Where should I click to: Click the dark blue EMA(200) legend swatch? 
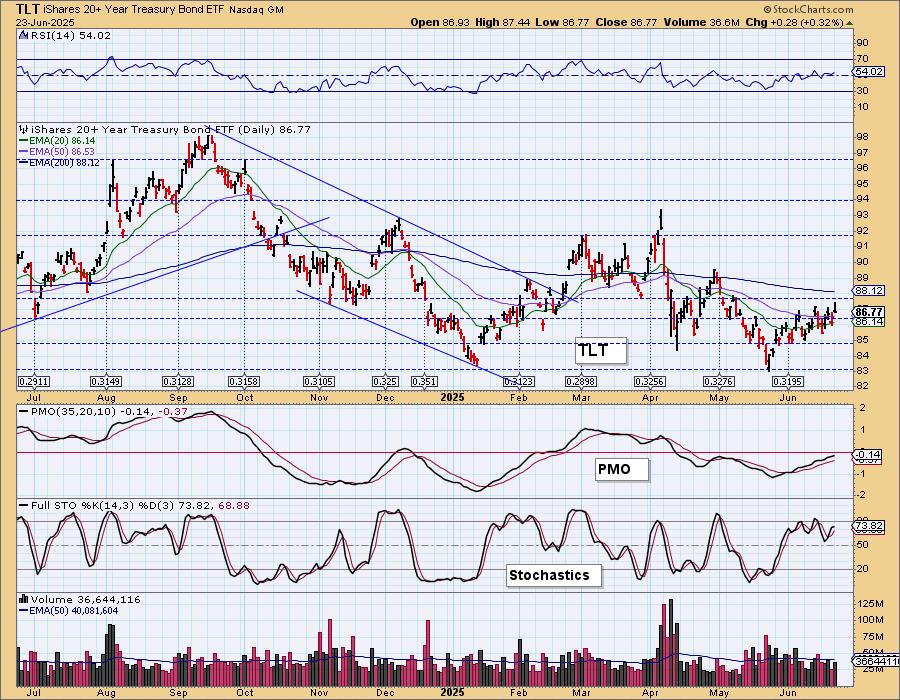[x=24, y=163]
